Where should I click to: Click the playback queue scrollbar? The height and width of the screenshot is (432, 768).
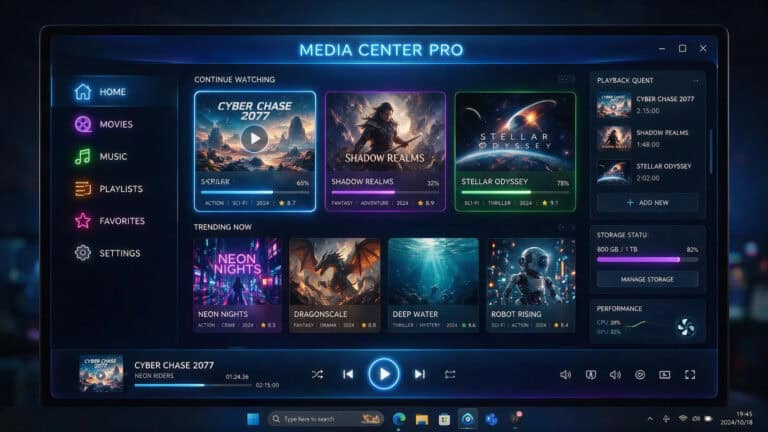pyautogui.click(x=711, y=150)
